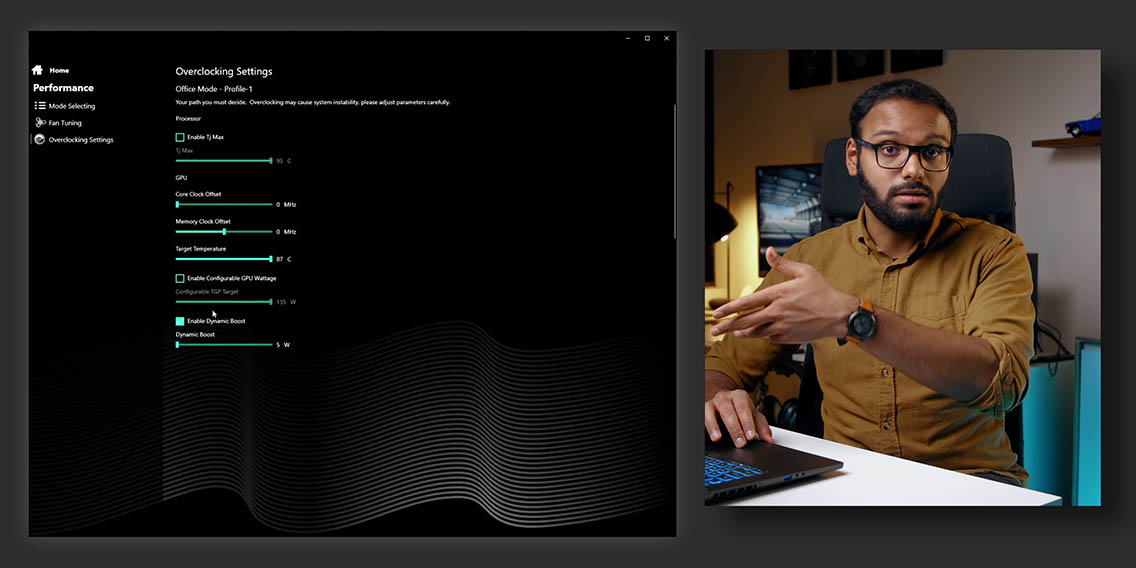Click the presenter video on the right
Screen dimensions: 1136x568
click(902, 277)
